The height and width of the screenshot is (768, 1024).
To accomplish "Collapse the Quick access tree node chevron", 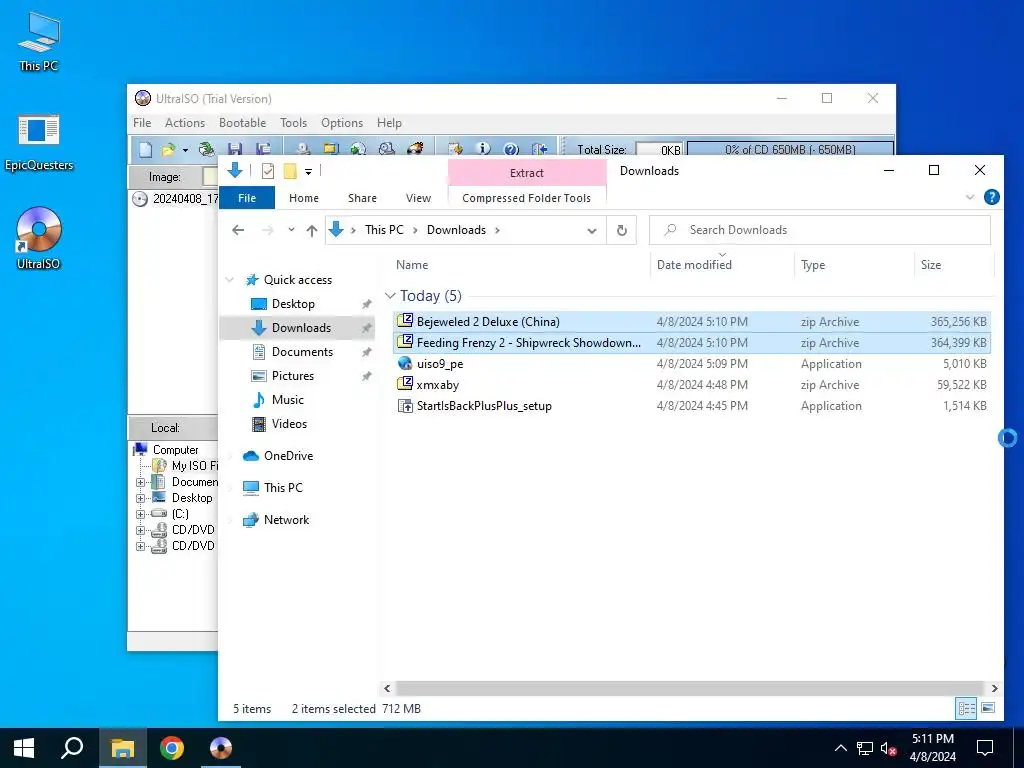I will pyautogui.click(x=229, y=280).
